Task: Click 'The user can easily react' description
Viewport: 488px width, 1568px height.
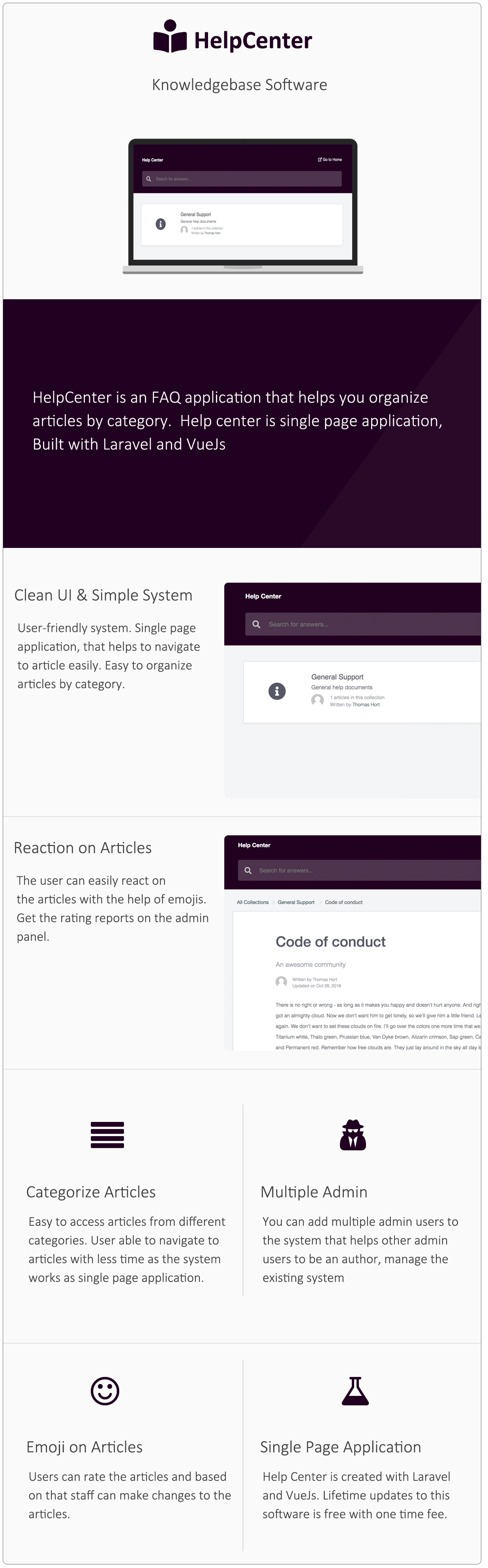Action: [x=113, y=908]
